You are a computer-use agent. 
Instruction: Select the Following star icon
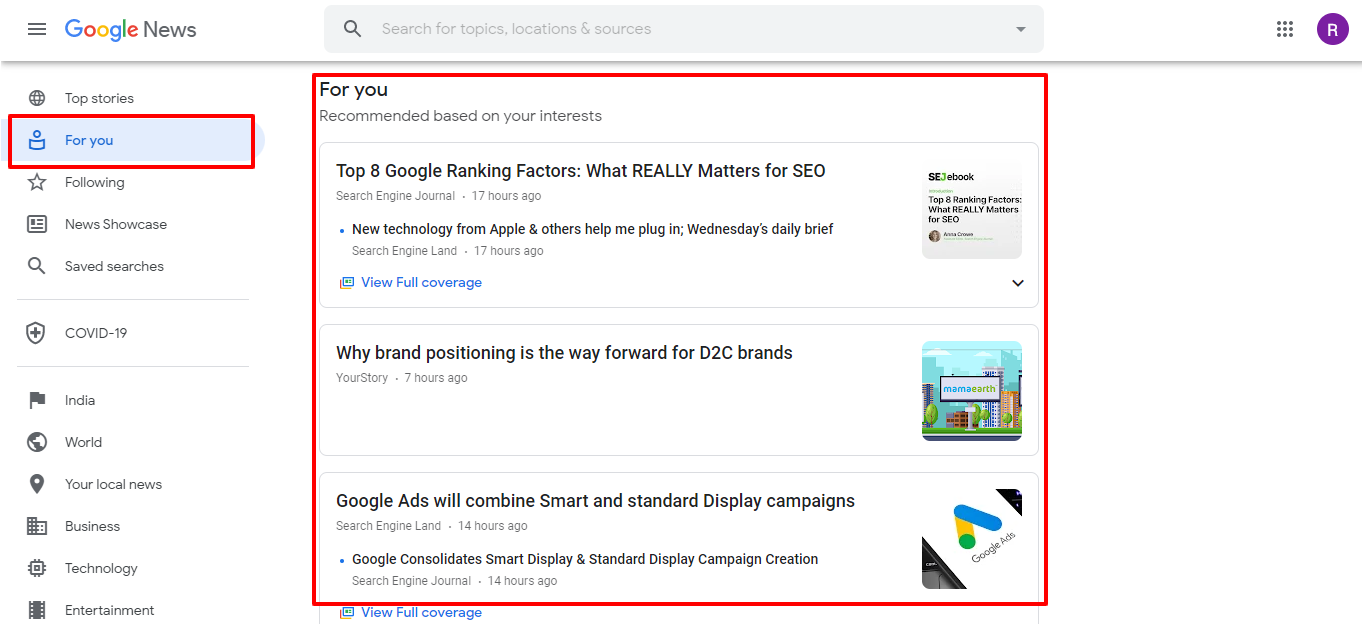click(37, 182)
